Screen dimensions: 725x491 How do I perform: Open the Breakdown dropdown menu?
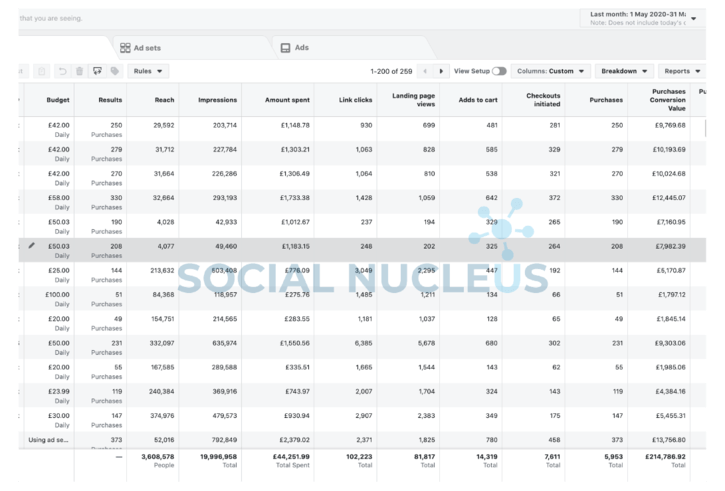point(623,71)
